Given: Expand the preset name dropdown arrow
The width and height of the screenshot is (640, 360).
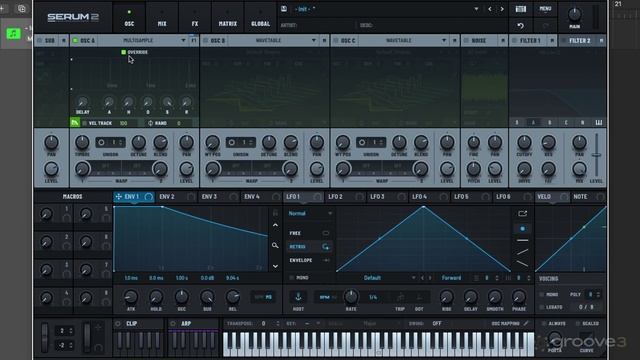Looking at the screenshot, I should click(476, 9).
